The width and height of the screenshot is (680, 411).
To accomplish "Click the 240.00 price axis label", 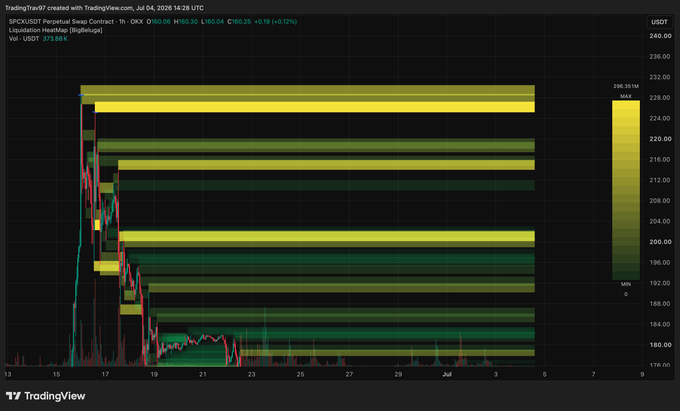I will tap(660, 36).
